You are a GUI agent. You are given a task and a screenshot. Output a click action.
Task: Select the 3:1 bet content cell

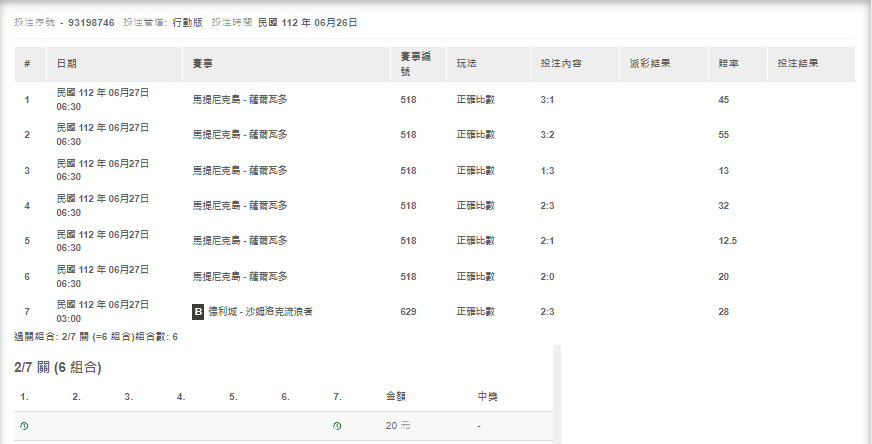coord(546,100)
